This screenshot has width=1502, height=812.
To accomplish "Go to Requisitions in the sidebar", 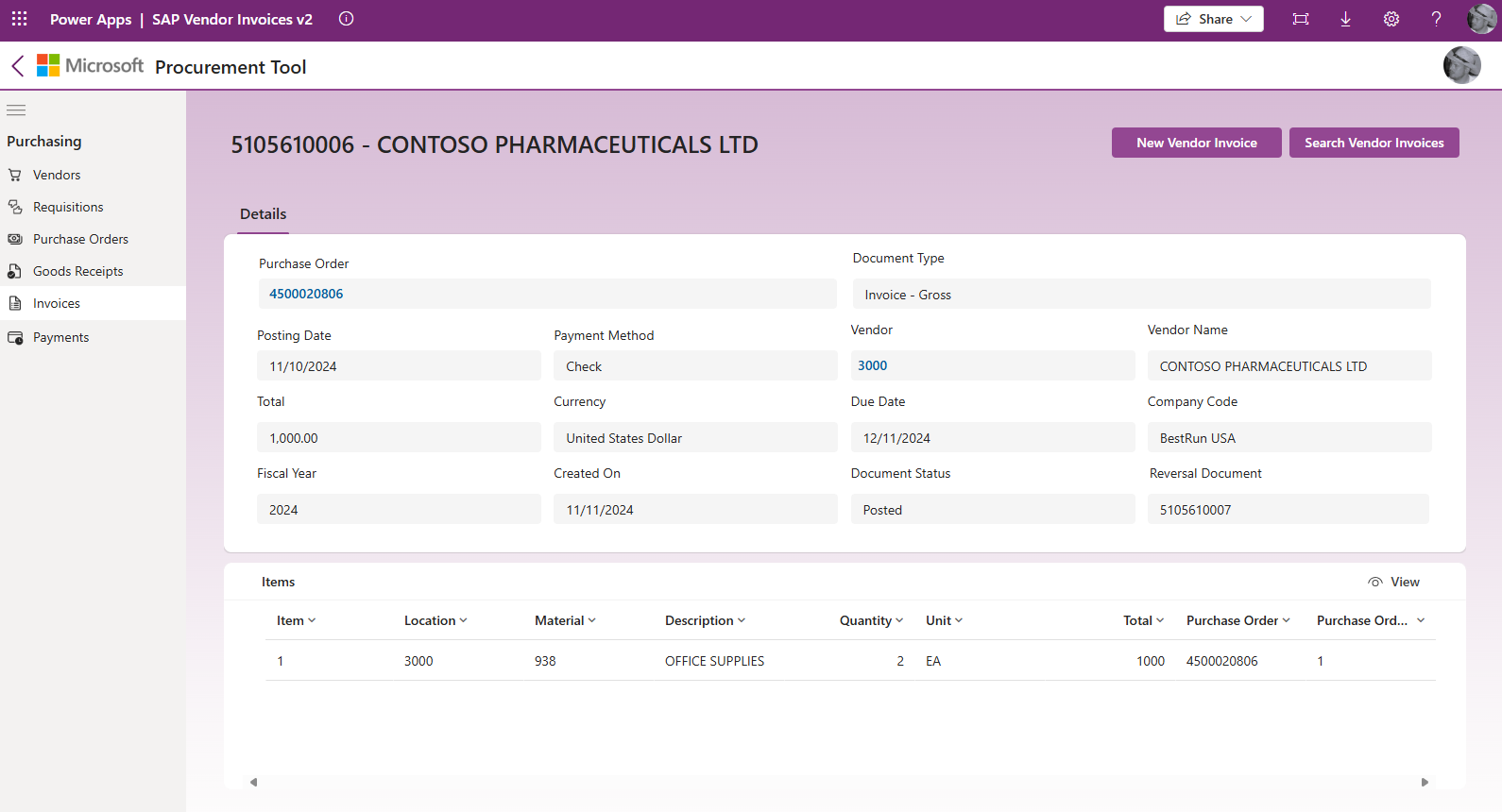I will [x=93, y=207].
